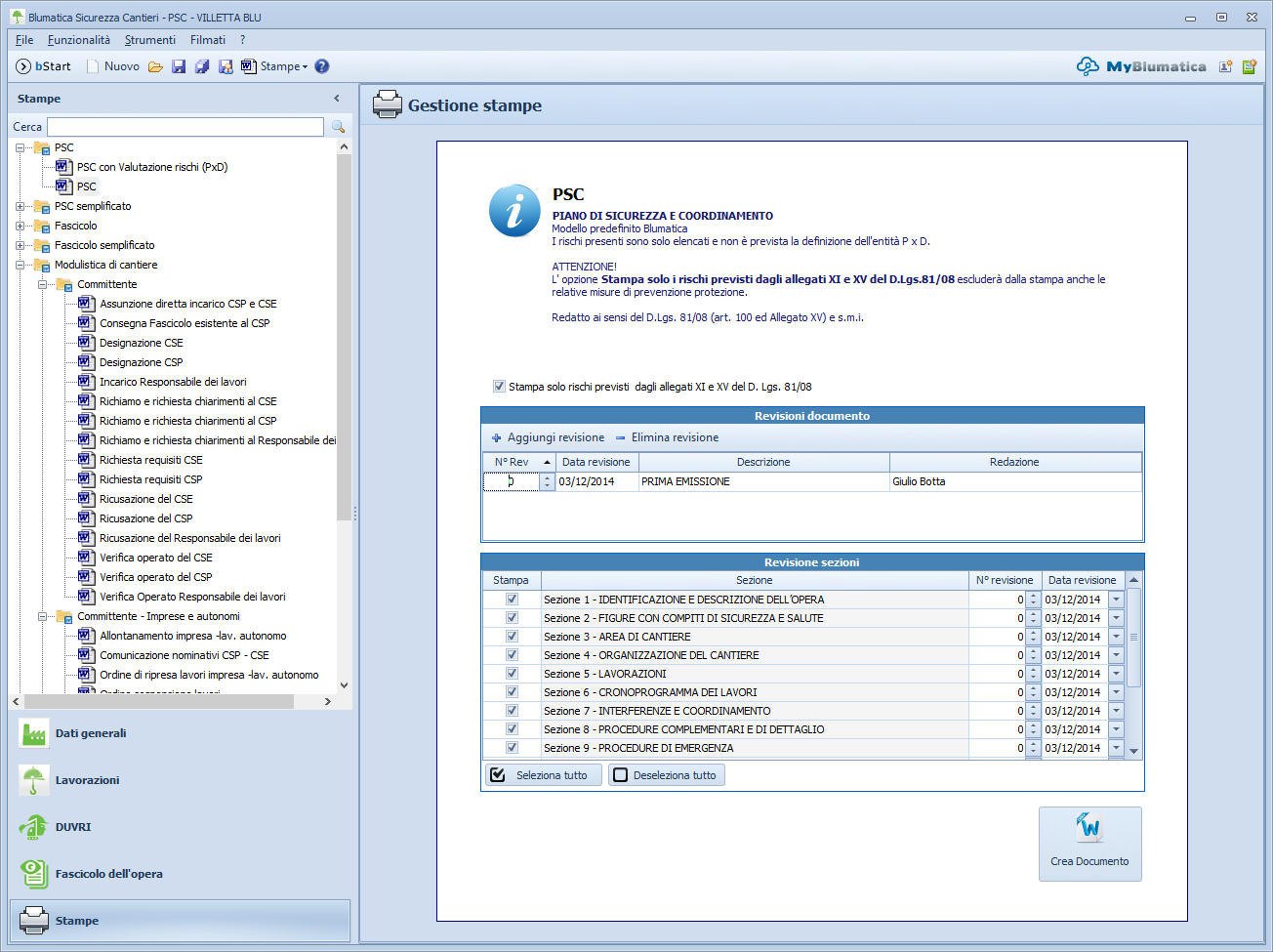The image size is (1273, 952).
Task: Click the stacked floppy disks save-all icon
Action: (202, 66)
